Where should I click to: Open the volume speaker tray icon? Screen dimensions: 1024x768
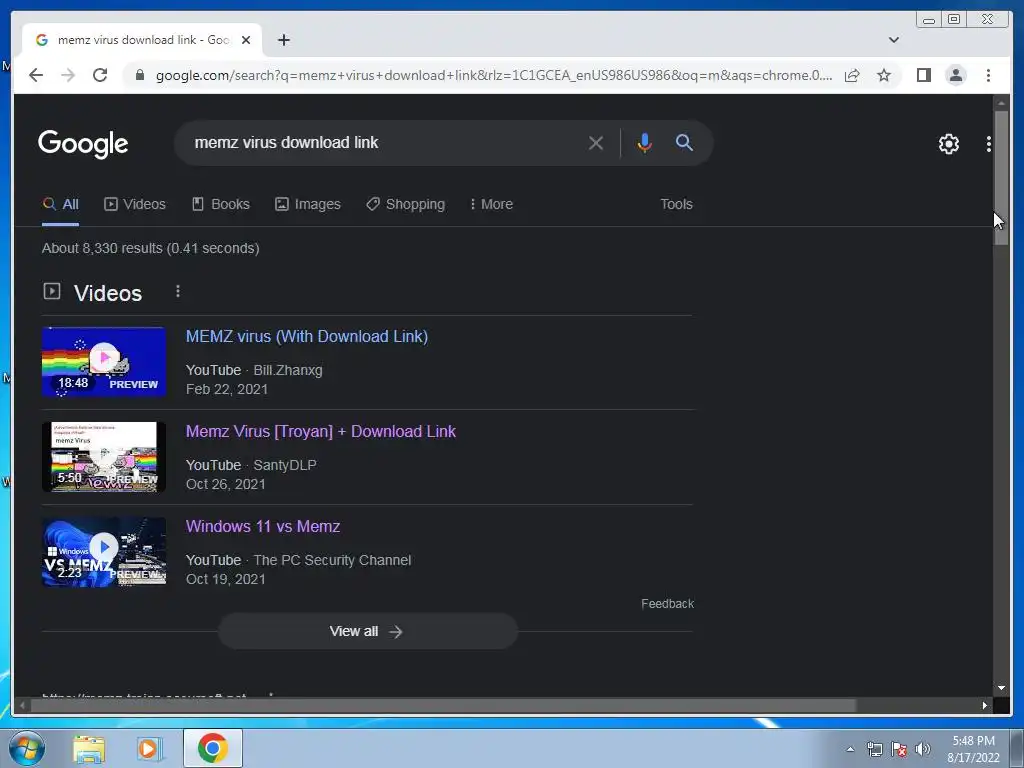[923, 749]
